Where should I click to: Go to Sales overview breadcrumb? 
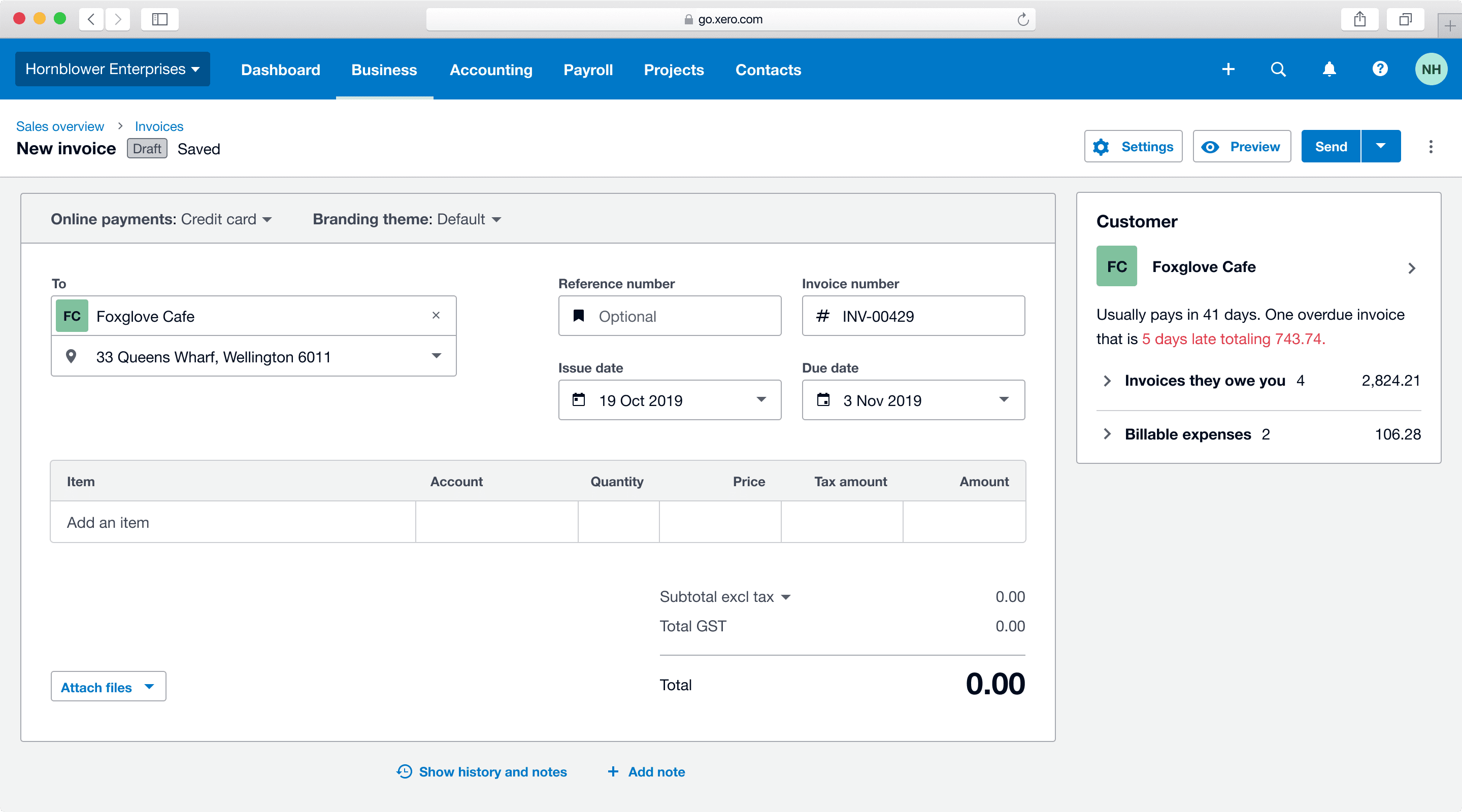(x=60, y=126)
